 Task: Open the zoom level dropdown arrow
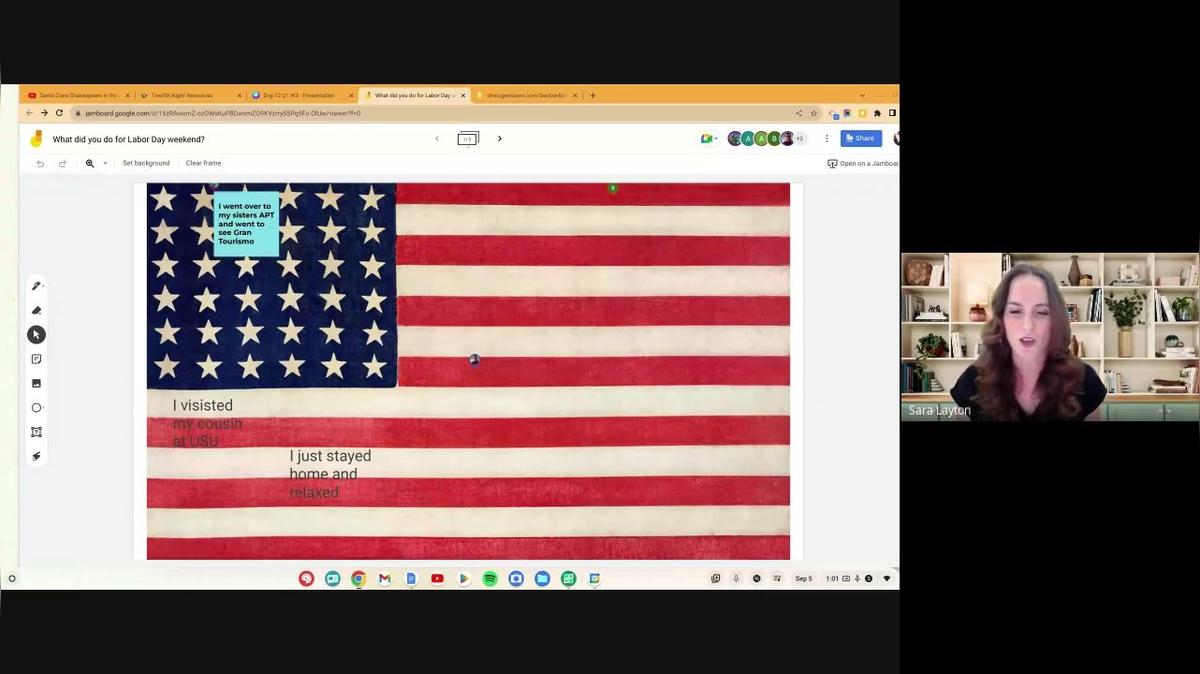point(104,163)
